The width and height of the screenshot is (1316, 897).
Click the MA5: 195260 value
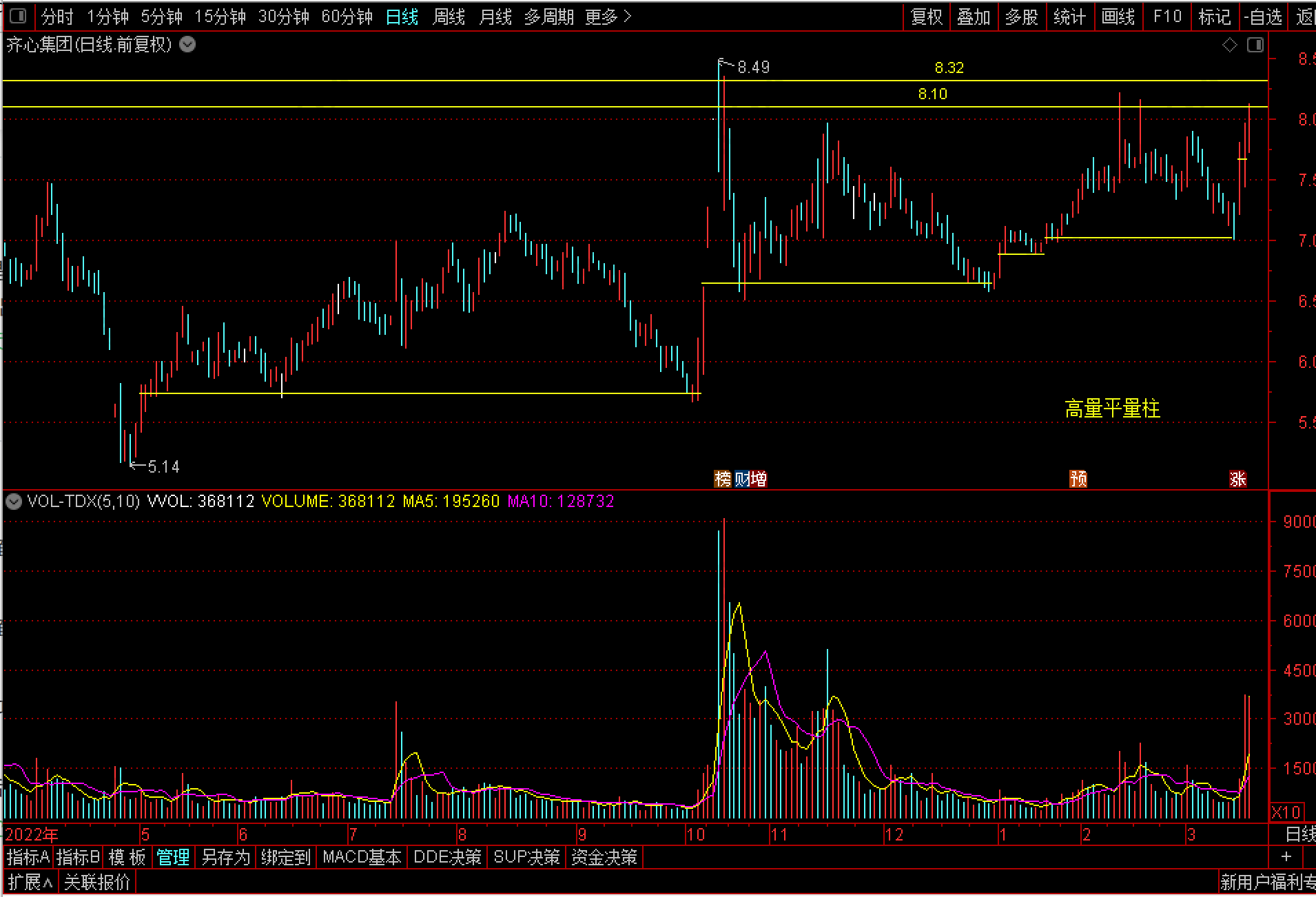point(451,502)
